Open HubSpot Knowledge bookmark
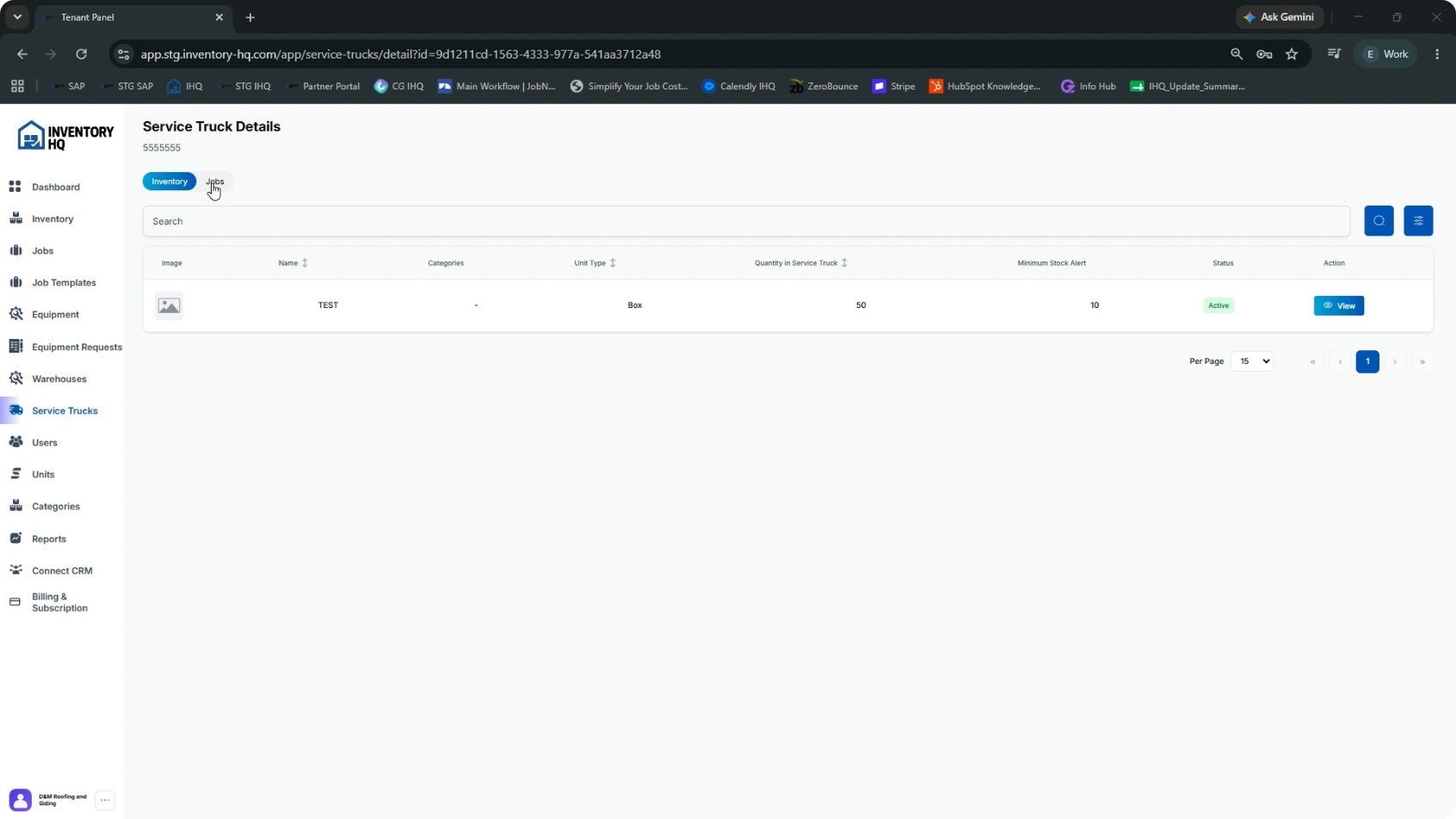This screenshot has width=1456, height=819. 985,86
